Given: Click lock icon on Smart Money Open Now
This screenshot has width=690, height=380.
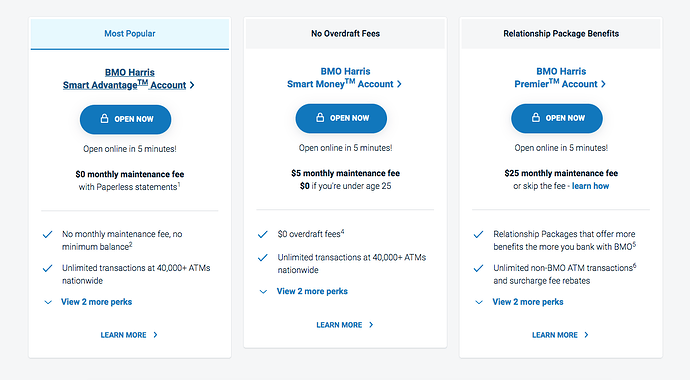Looking at the screenshot, I should point(320,118).
